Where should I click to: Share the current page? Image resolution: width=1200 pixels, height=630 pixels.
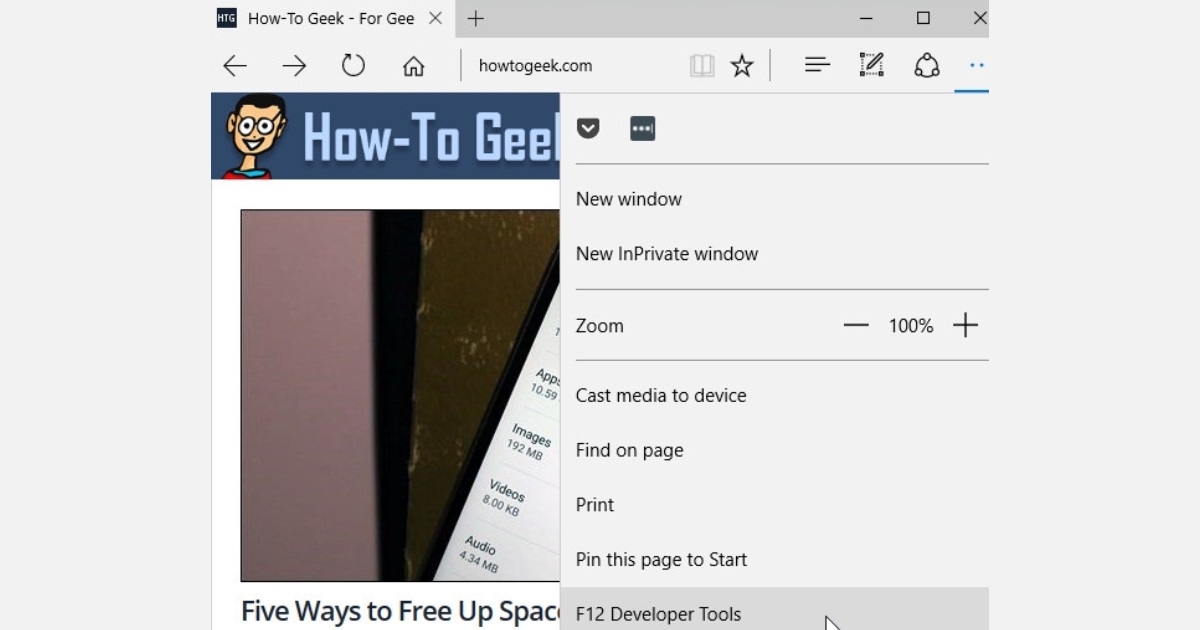[927, 65]
